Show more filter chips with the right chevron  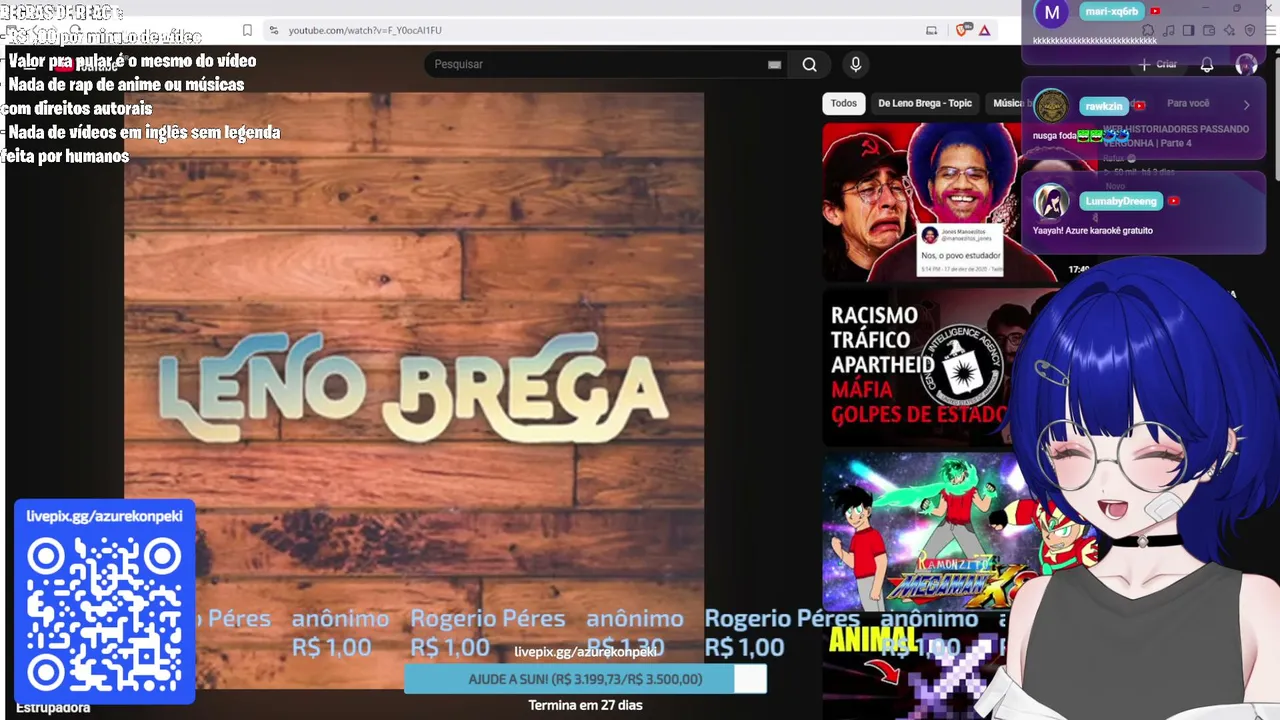coord(1246,104)
